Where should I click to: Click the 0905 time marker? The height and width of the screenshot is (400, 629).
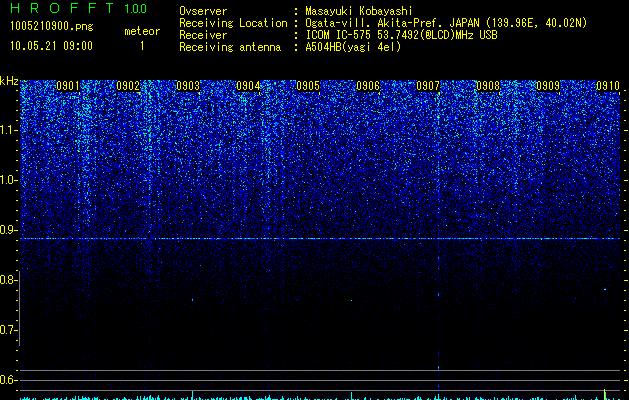308,86
